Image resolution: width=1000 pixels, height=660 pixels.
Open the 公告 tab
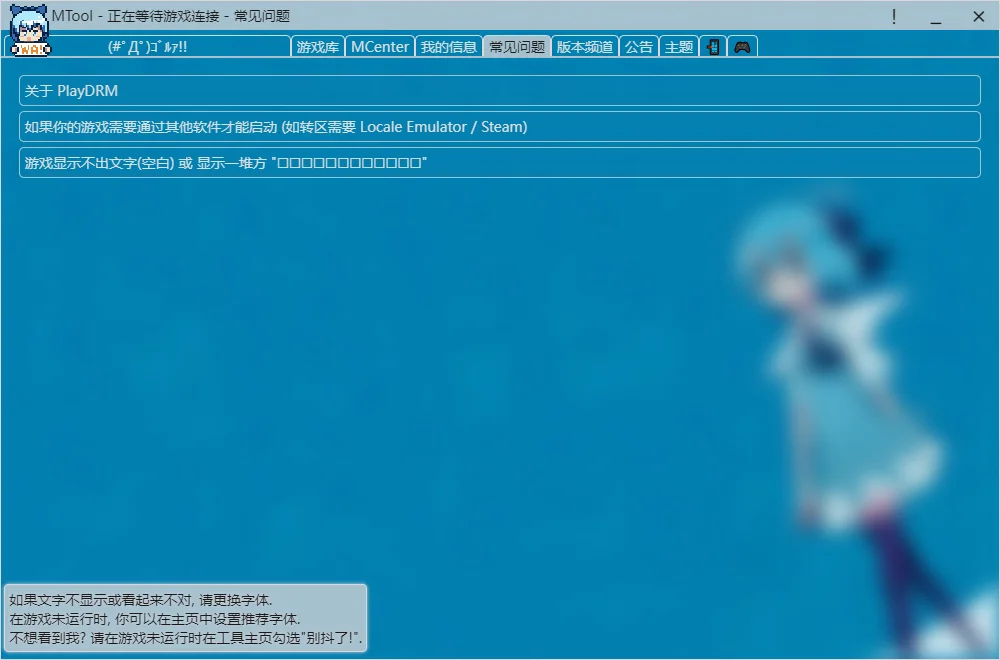coord(638,47)
